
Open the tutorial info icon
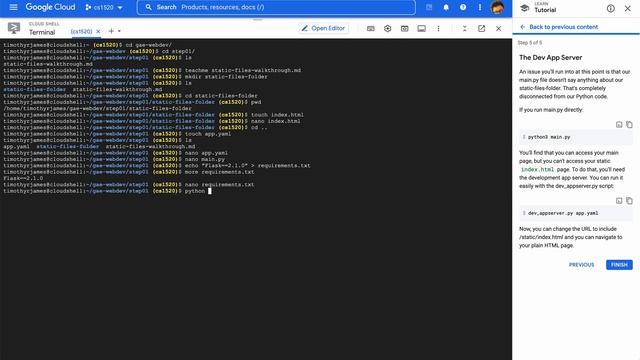[x=611, y=8]
